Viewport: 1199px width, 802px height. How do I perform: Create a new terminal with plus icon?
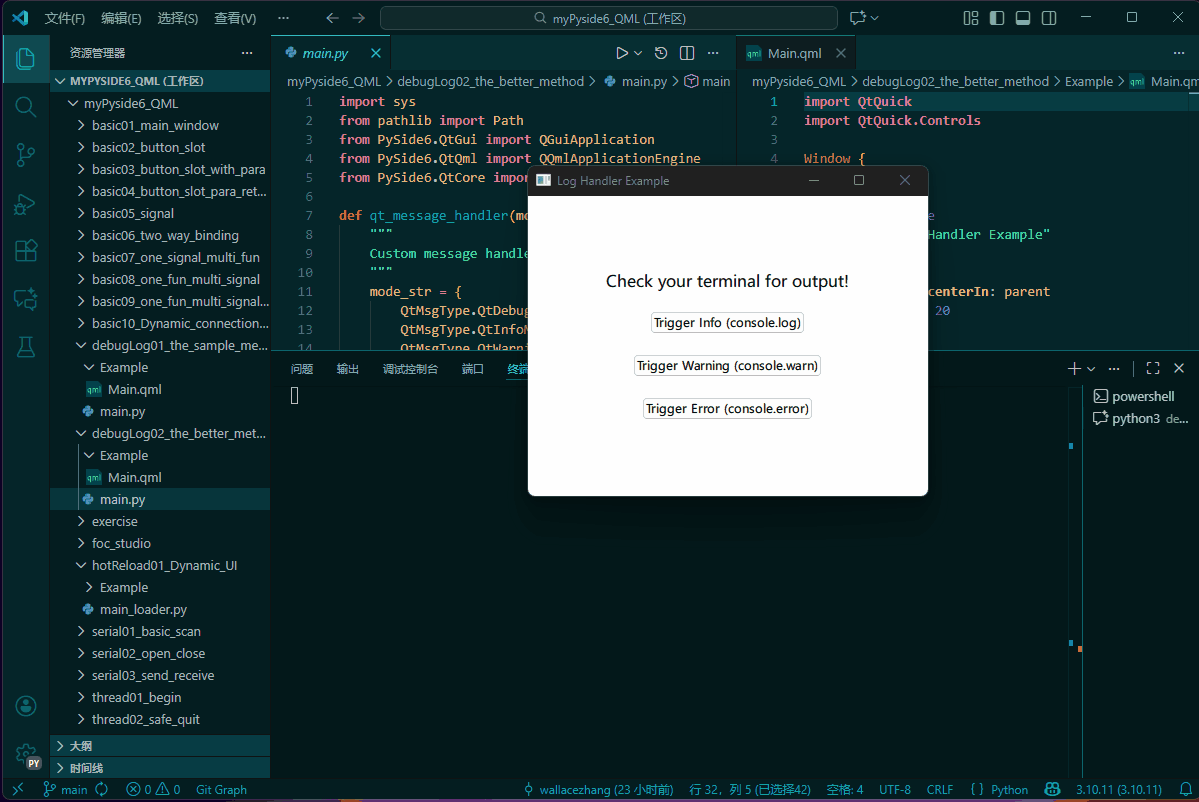click(x=1074, y=369)
